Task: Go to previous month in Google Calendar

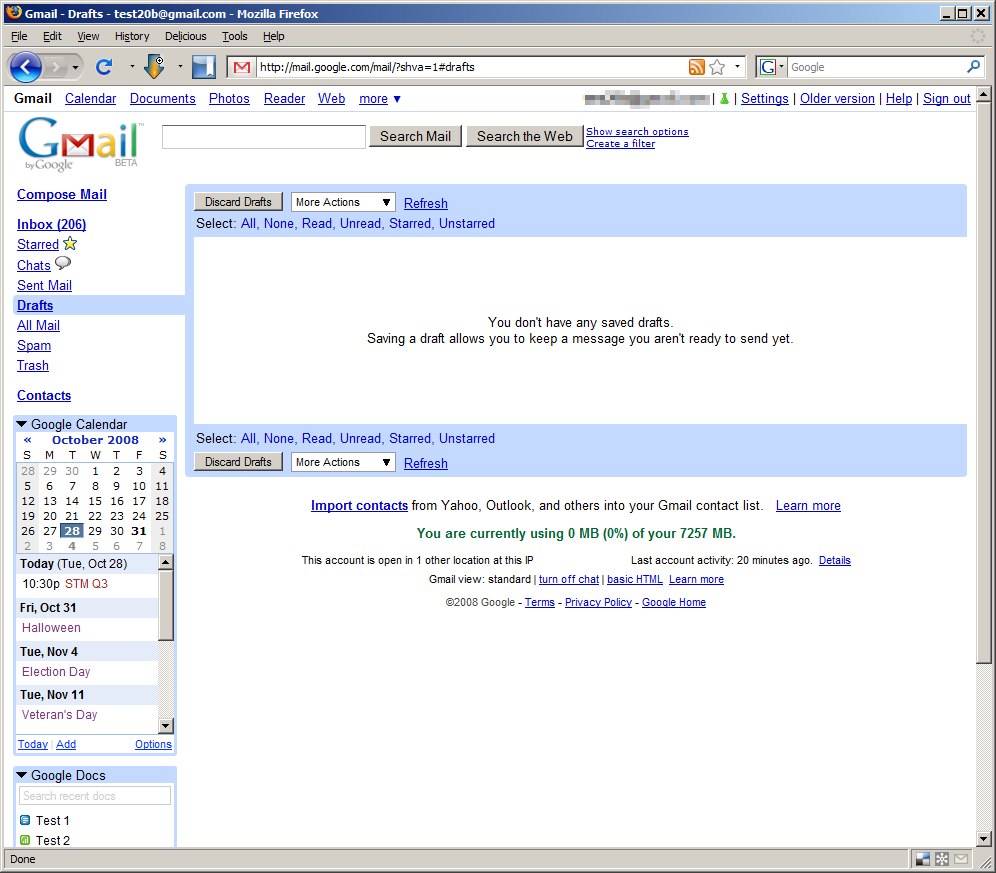Action: click(x=27, y=440)
